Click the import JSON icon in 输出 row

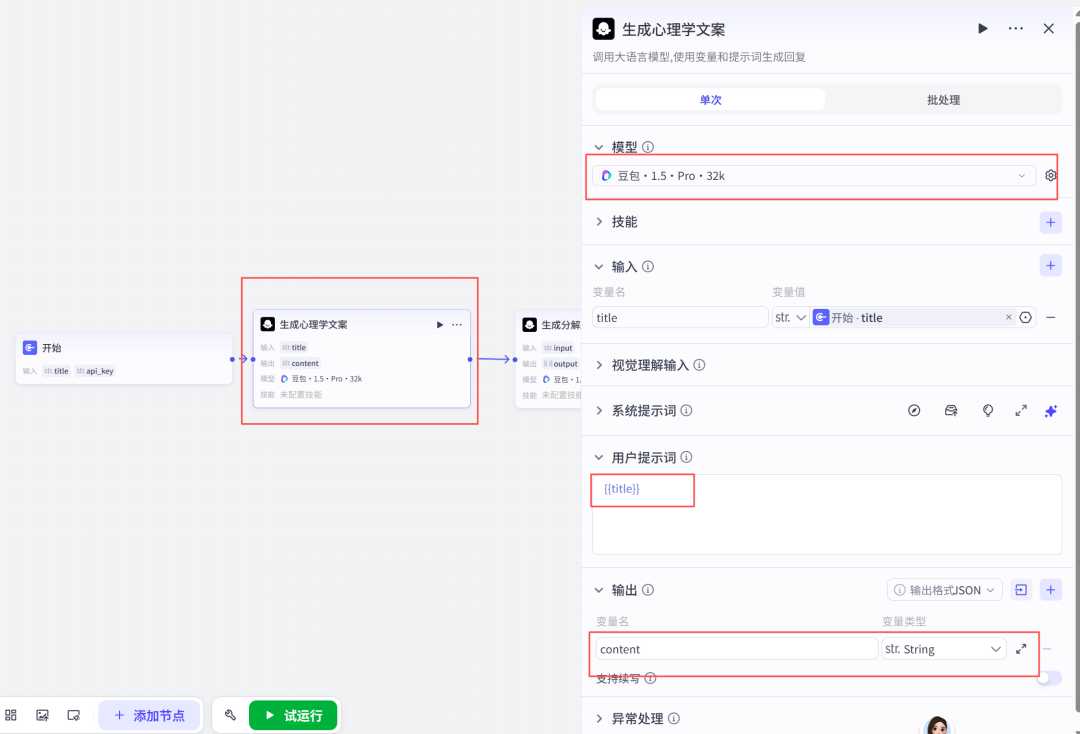[1021, 590]
